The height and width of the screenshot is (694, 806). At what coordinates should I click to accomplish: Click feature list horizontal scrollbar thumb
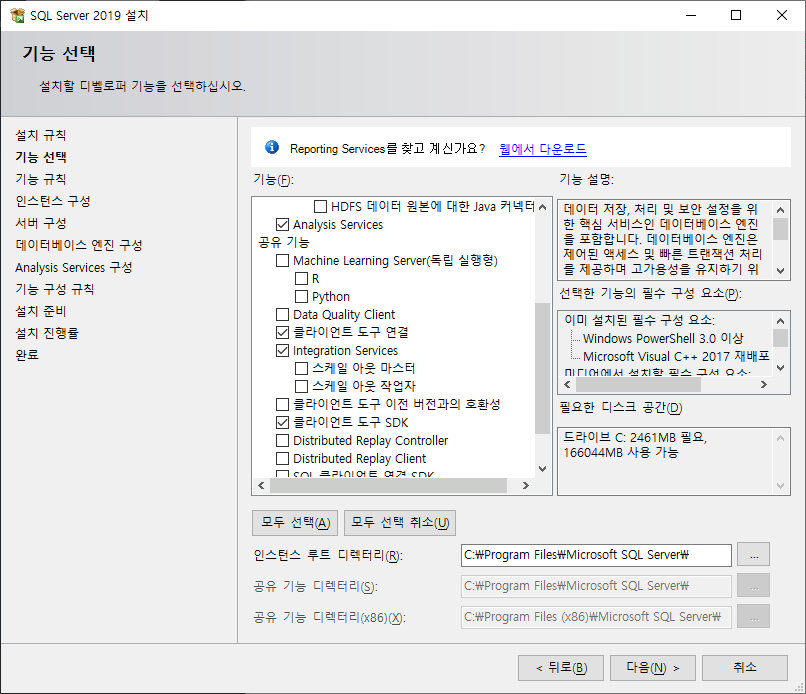click(x=389, y=485)
